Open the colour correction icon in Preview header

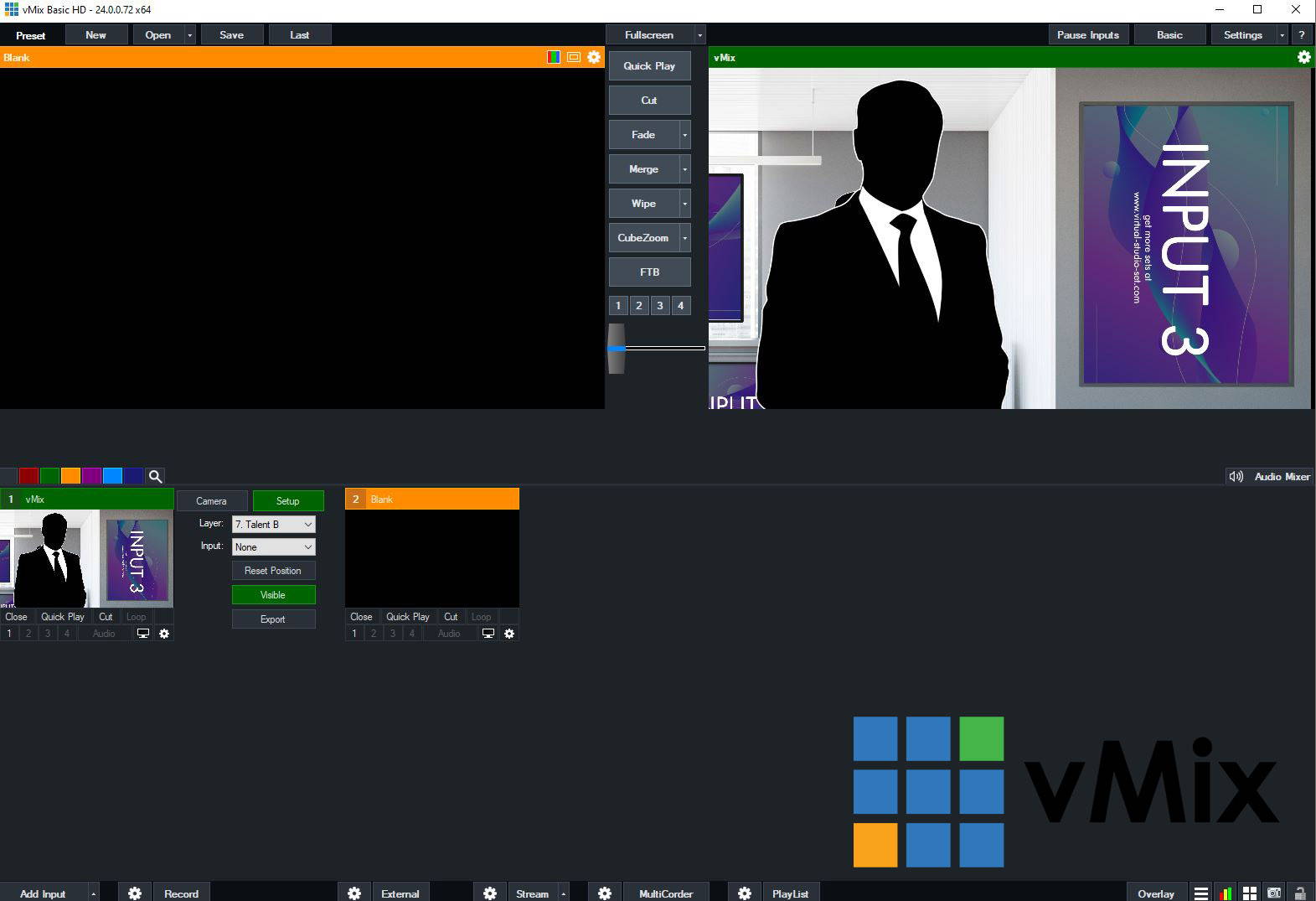(x=554, y=57)
